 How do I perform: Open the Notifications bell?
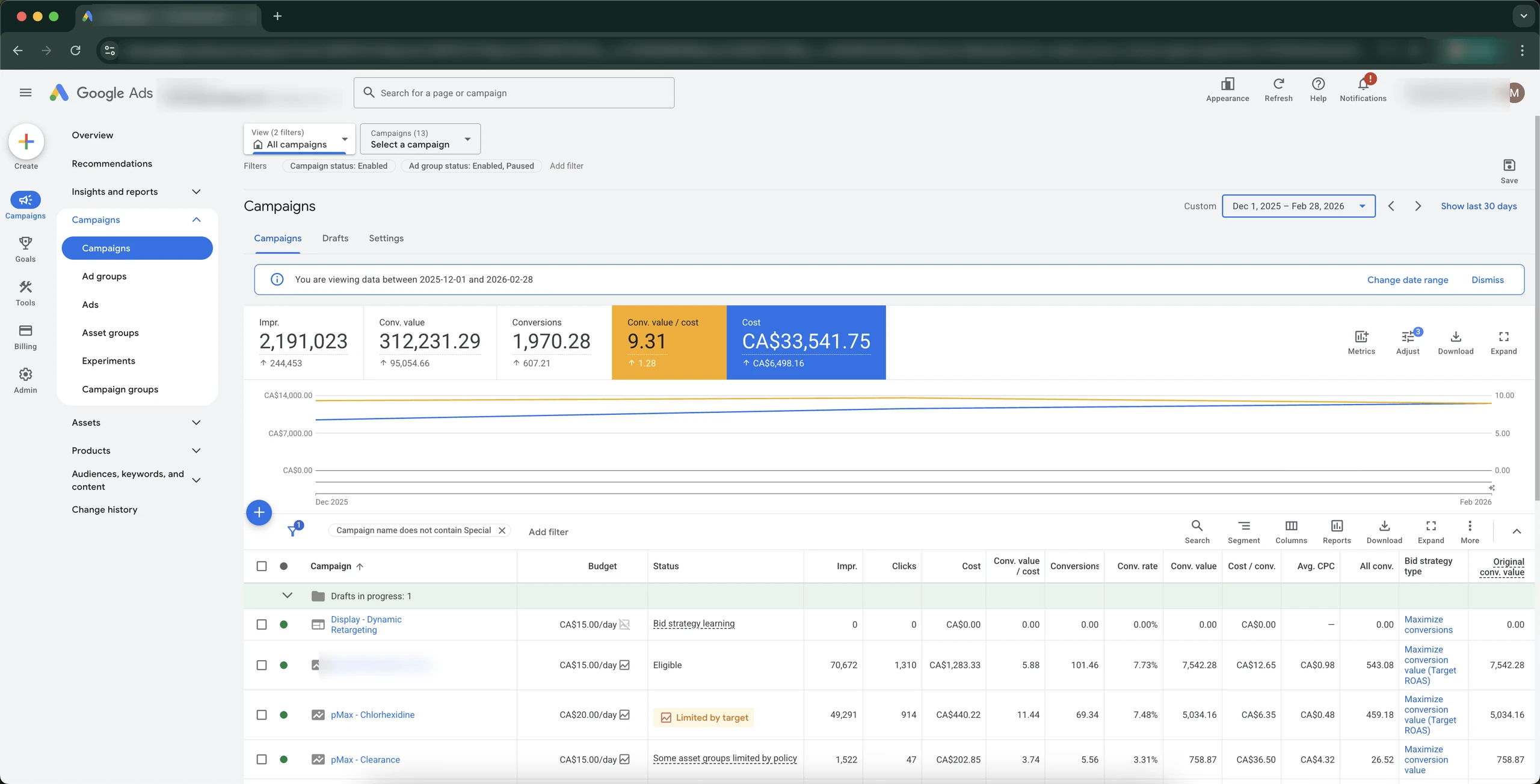(1363, 89)
